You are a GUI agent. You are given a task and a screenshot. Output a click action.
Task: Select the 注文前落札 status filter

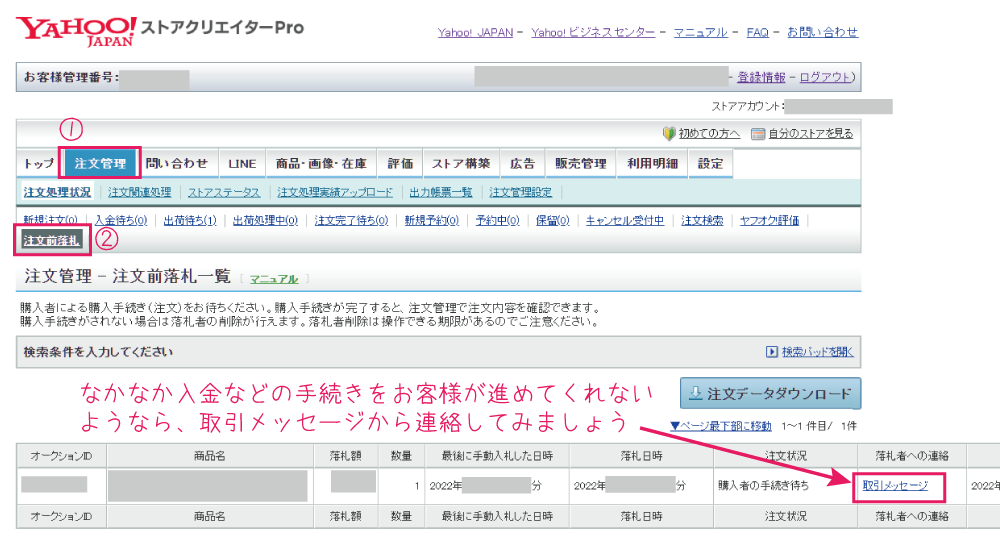pos(52,240)
